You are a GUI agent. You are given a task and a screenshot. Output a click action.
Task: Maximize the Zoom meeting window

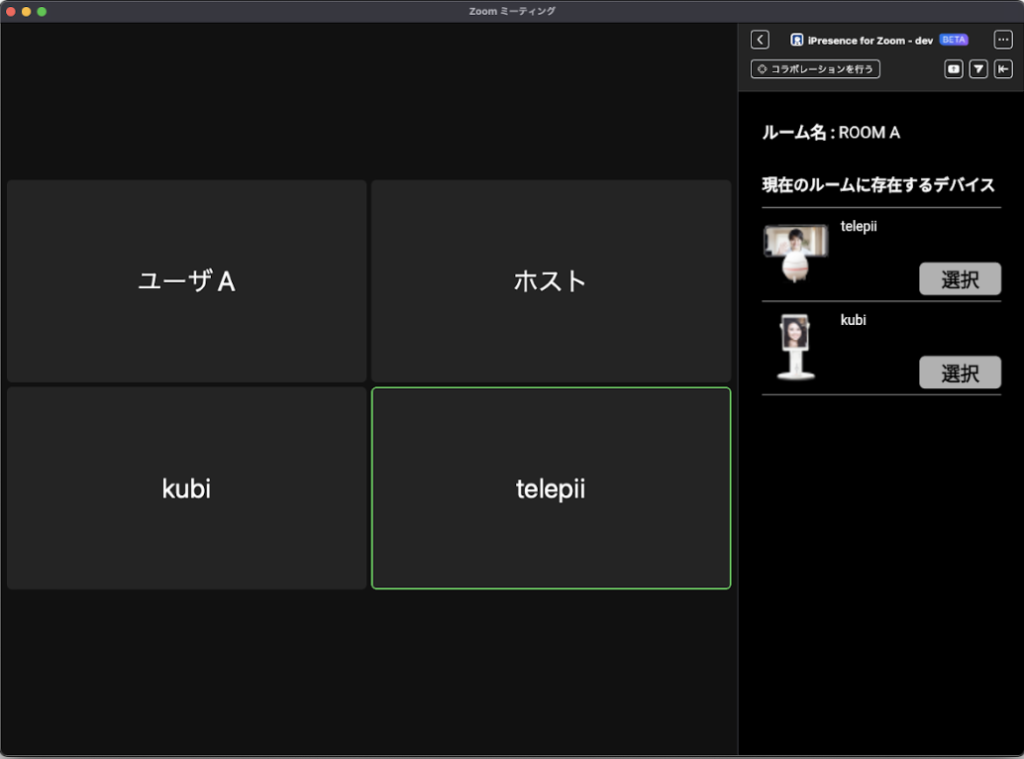pyautogui.click(x=42, y=11)
